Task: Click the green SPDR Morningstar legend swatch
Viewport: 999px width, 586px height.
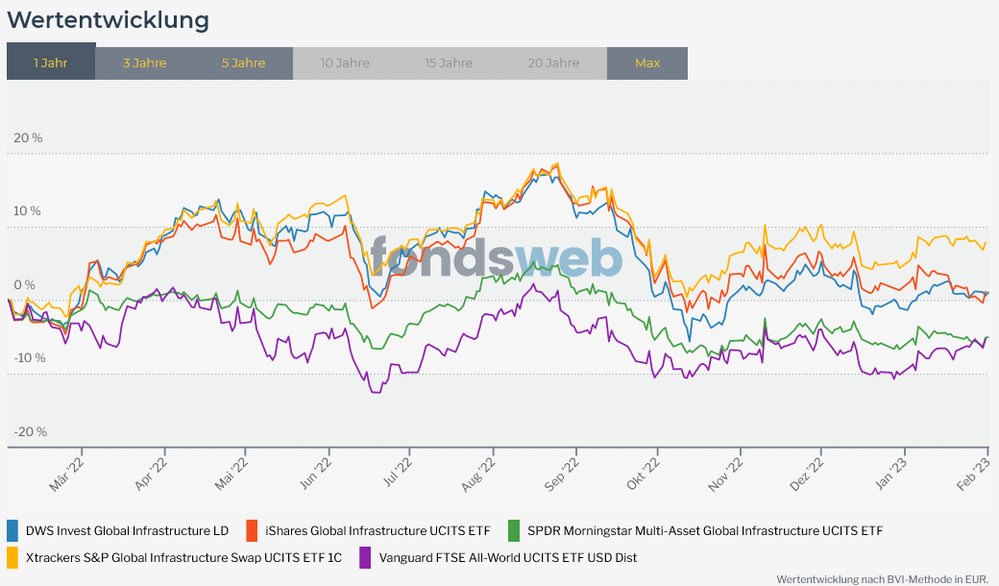Action: (x=514, y=530)
